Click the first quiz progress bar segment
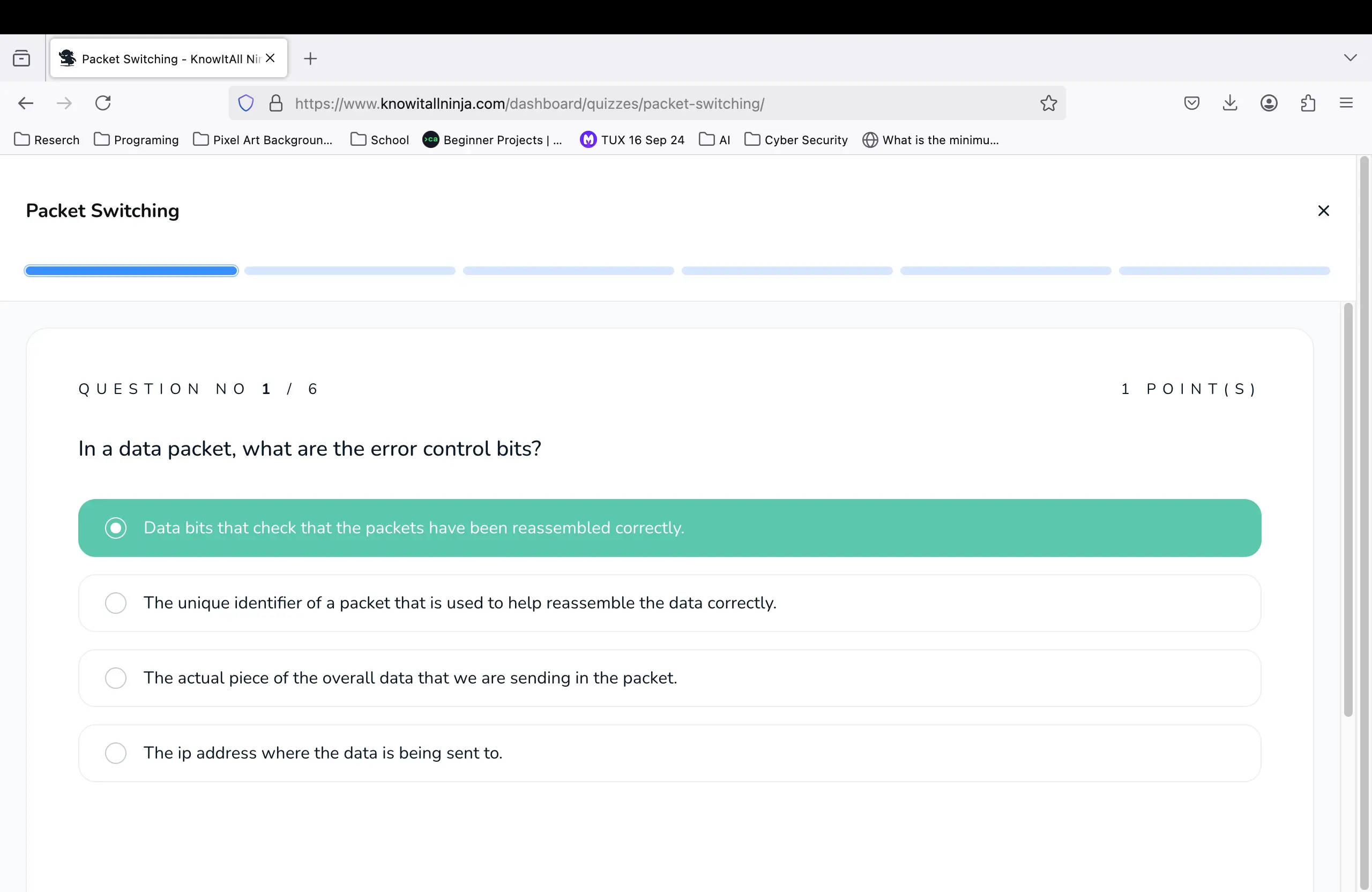Image resolution: width=1372 pixels, height=892 pixels. 130,270
